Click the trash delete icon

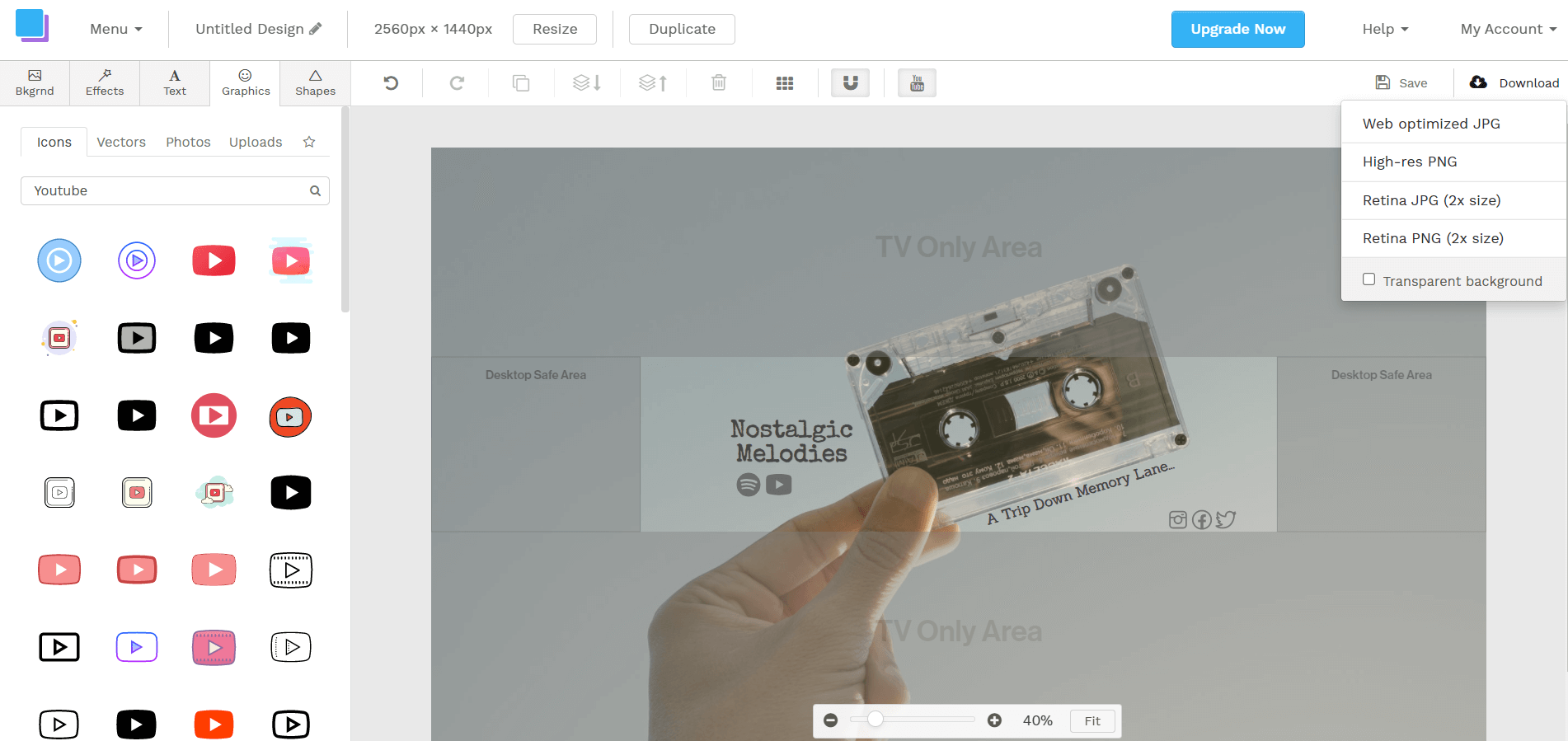coord(719,82)
